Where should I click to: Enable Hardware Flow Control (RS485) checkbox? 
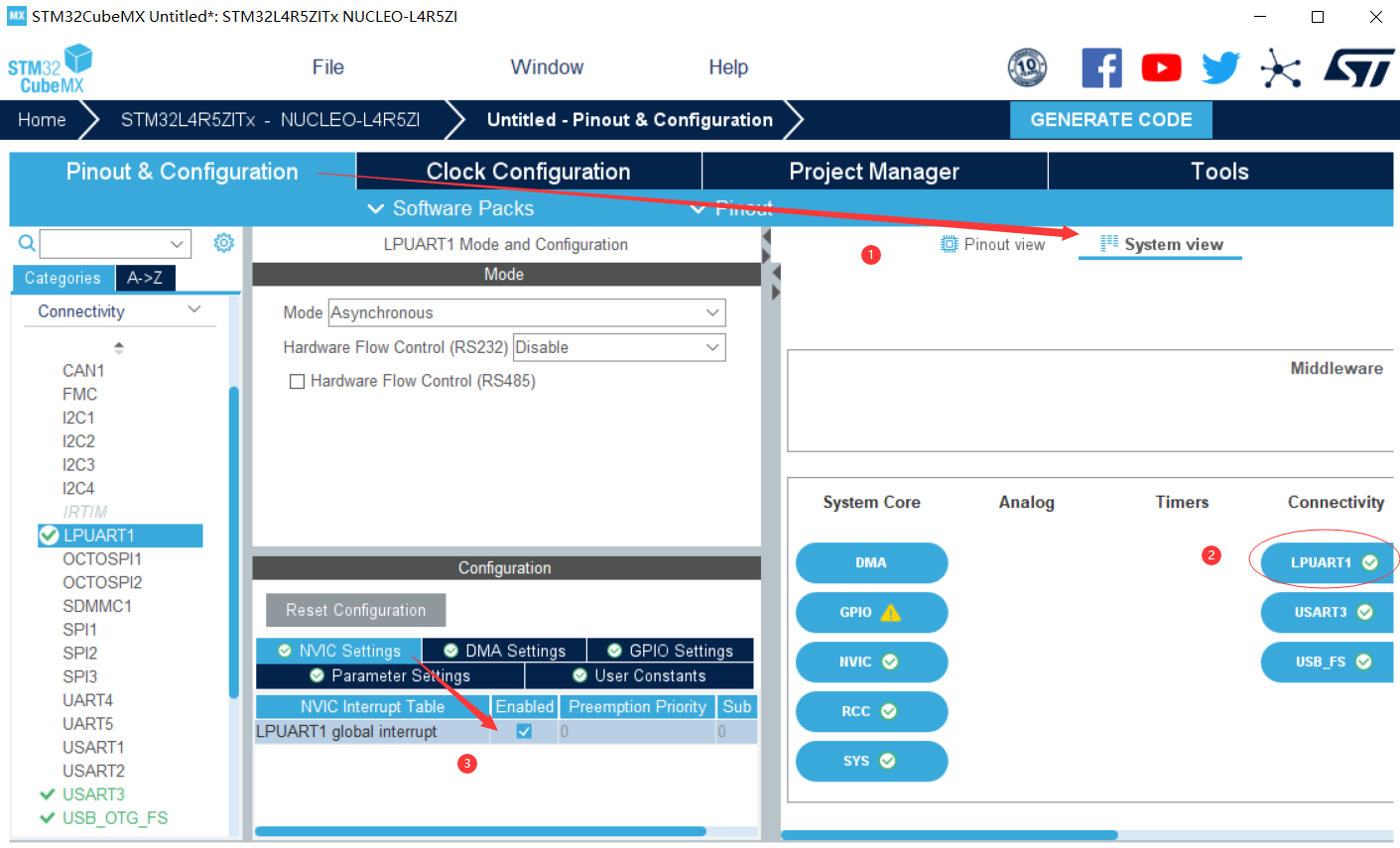coord(297,381)
